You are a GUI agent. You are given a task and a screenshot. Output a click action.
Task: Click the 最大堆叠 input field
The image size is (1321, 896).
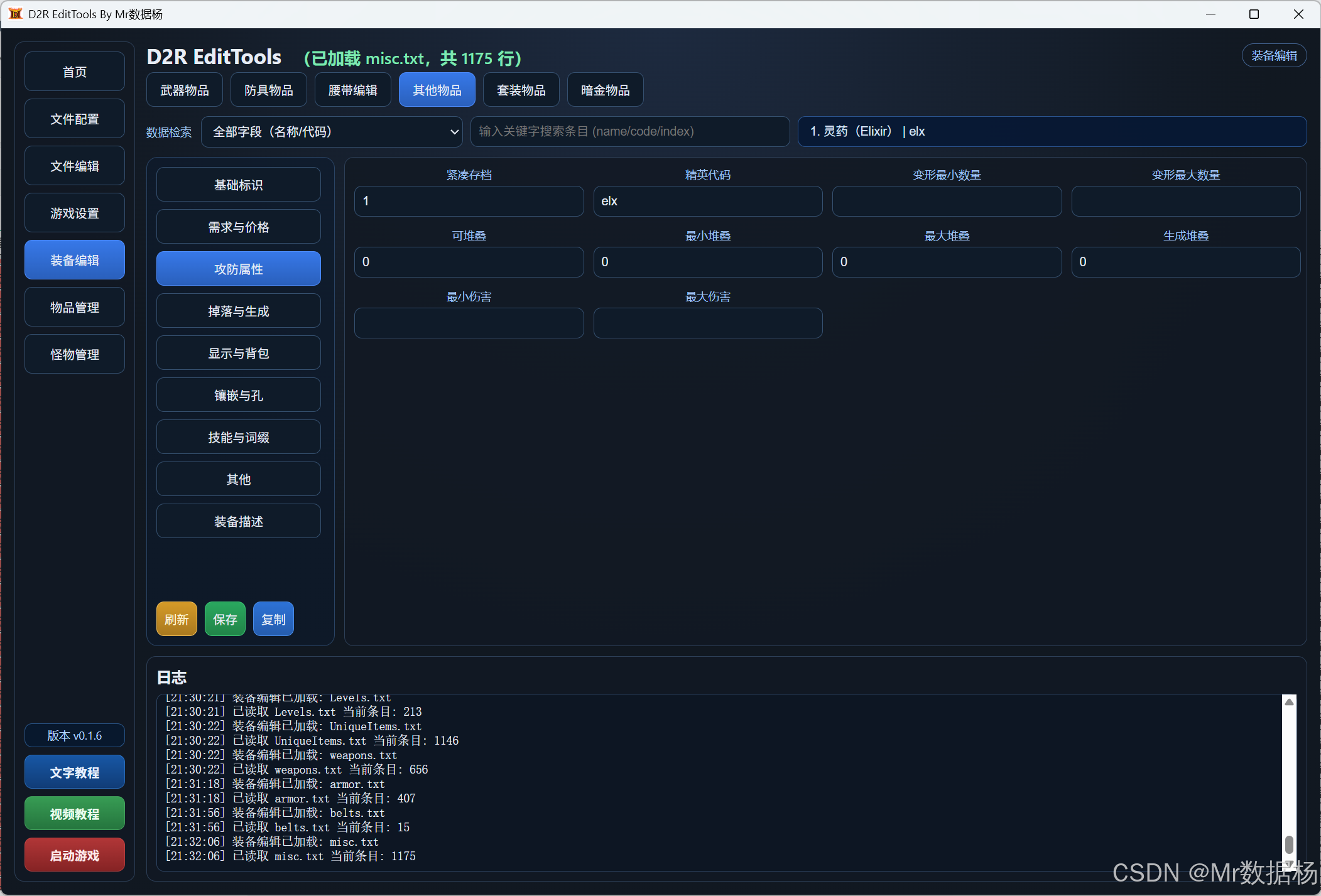[x=946, y=262]
